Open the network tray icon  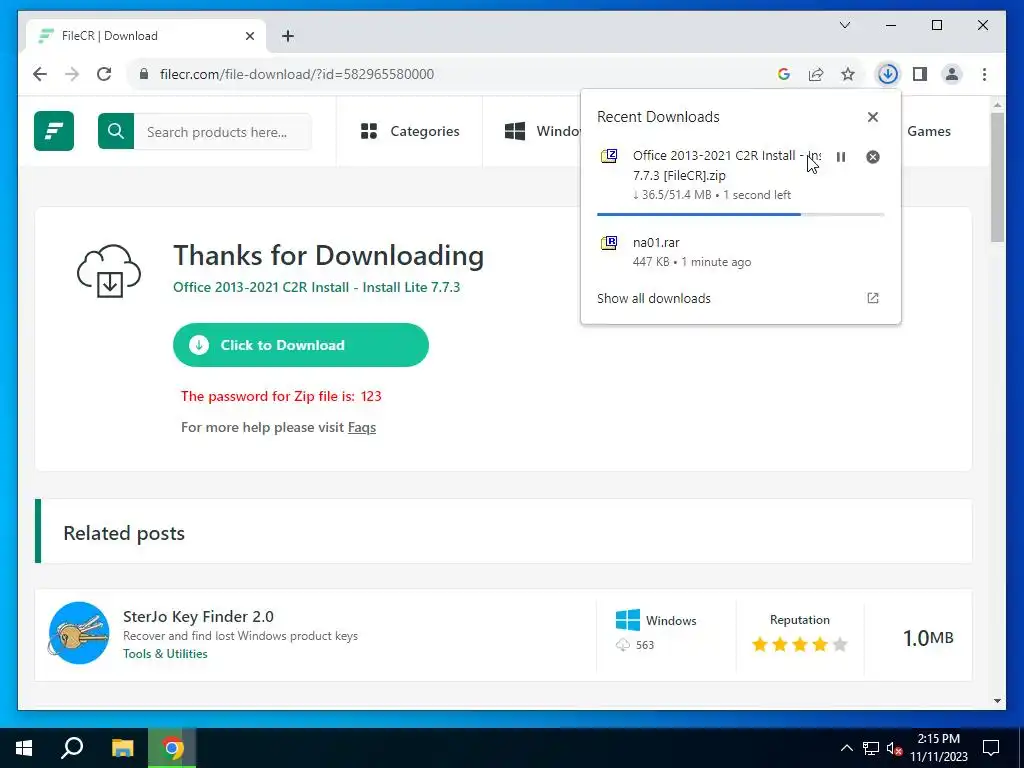pos(871,748)
